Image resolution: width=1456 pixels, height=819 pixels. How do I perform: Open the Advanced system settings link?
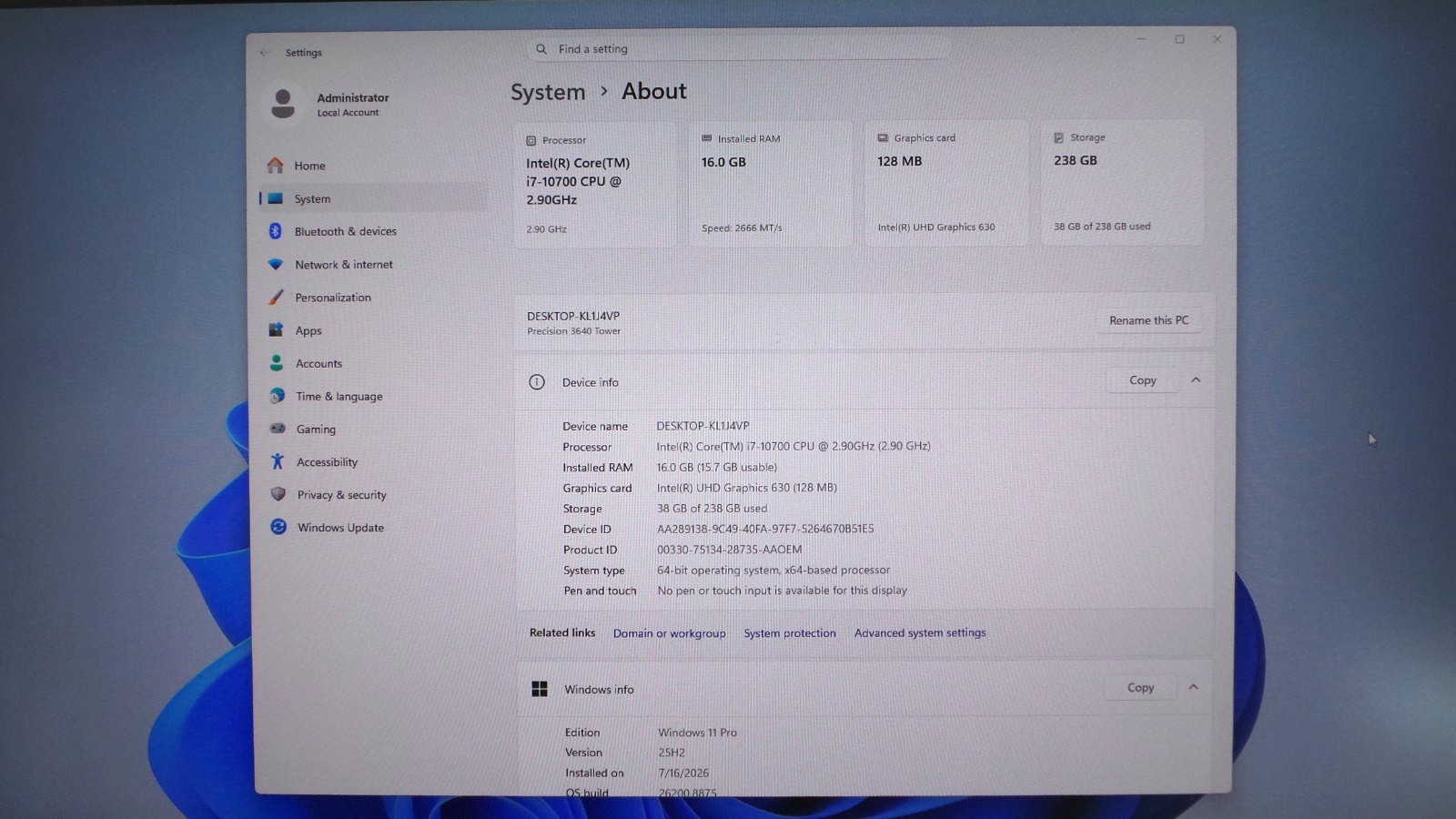point(920,632)
